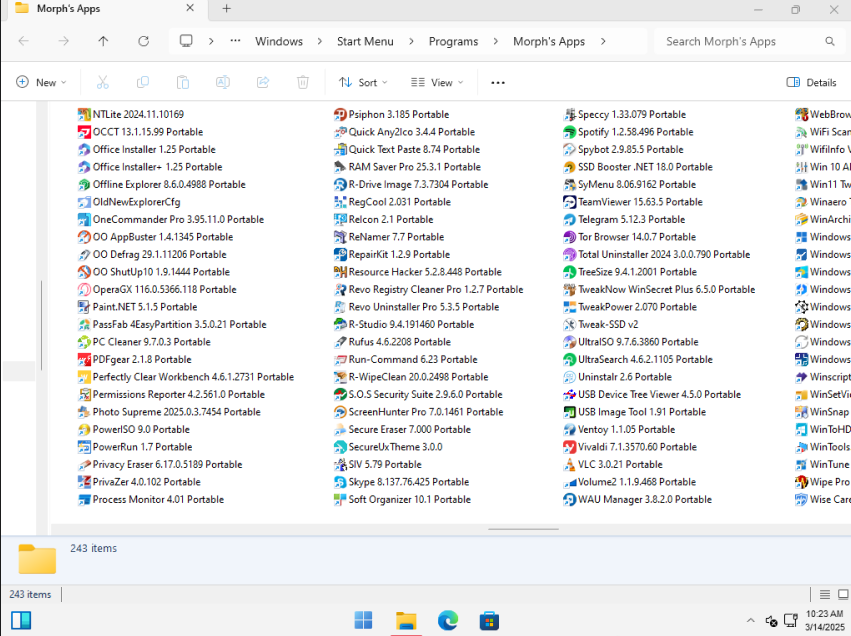Image resolution: width=851 pixels, height=636 pixels.
Task: Select the Psiphon 3.185 Portable icon
Action: (340, 115)
